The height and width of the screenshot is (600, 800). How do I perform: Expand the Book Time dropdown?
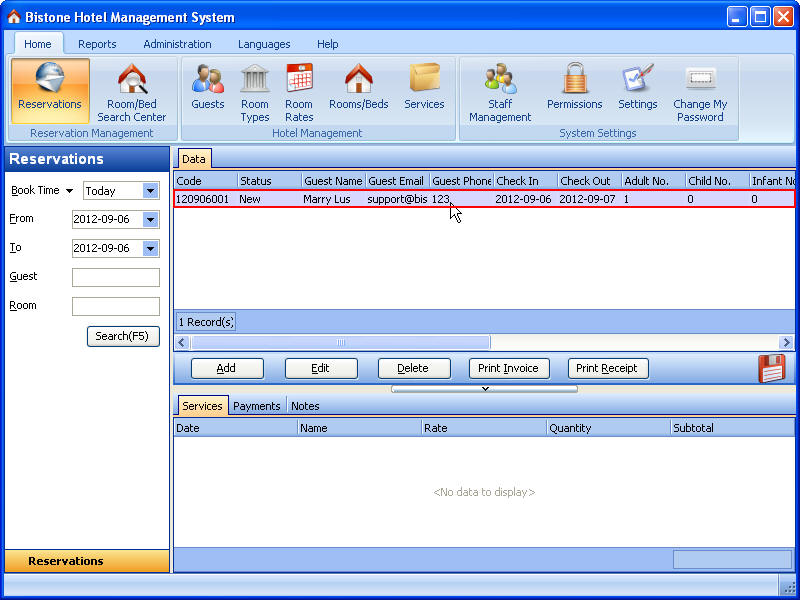tap(151, 191)
